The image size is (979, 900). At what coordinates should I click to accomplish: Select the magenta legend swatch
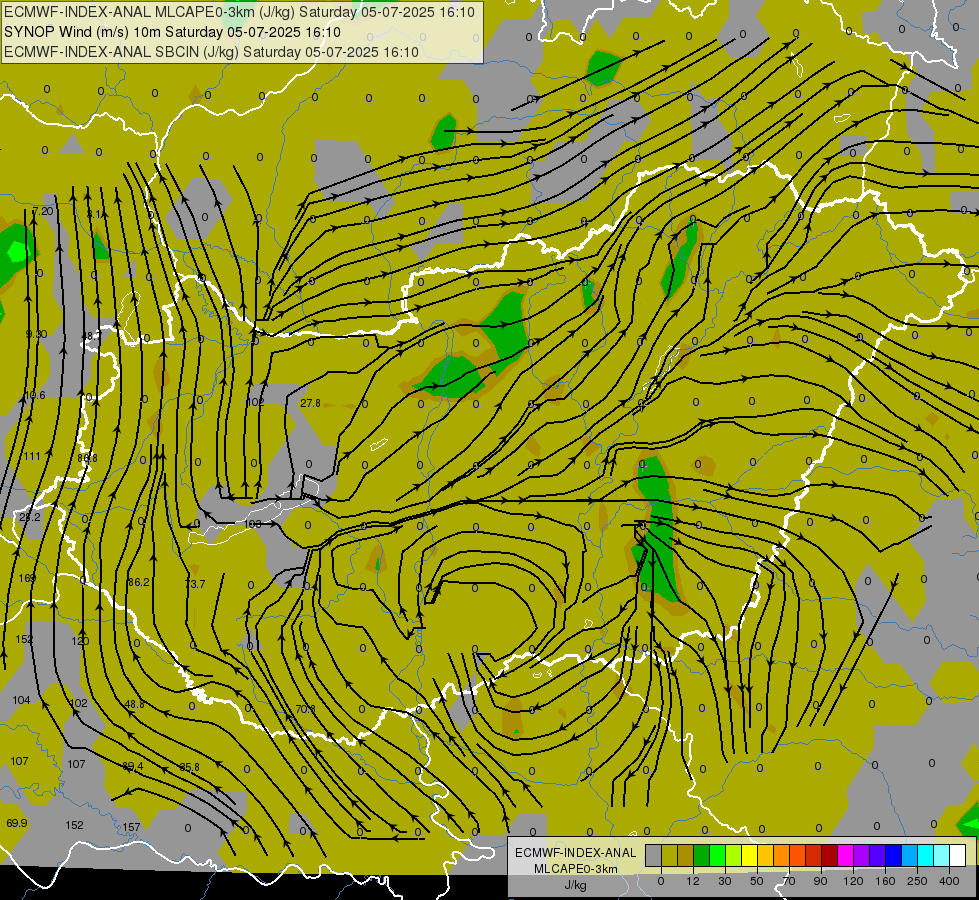pos(846,855)
